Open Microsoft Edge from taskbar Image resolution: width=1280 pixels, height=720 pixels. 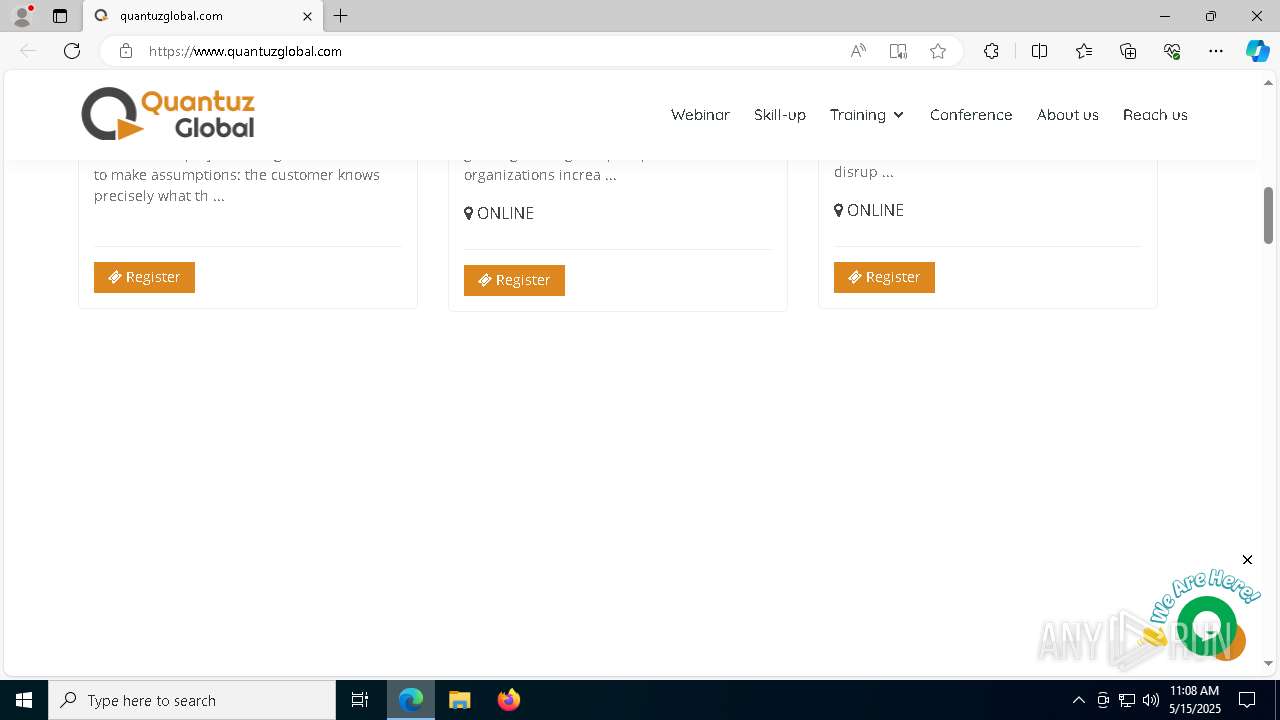[411, 700]
